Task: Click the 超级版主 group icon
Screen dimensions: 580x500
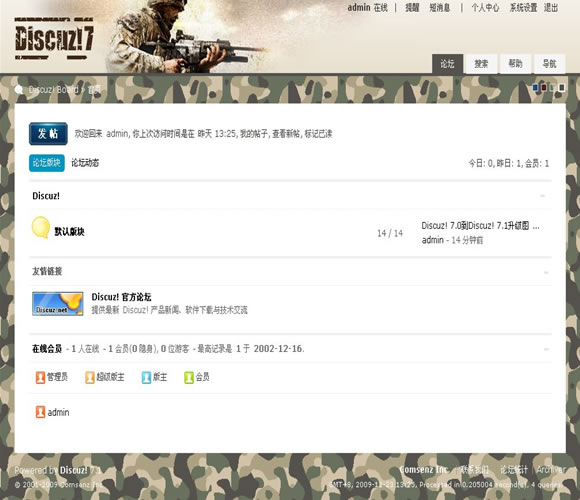Action: tap(90, 378)
